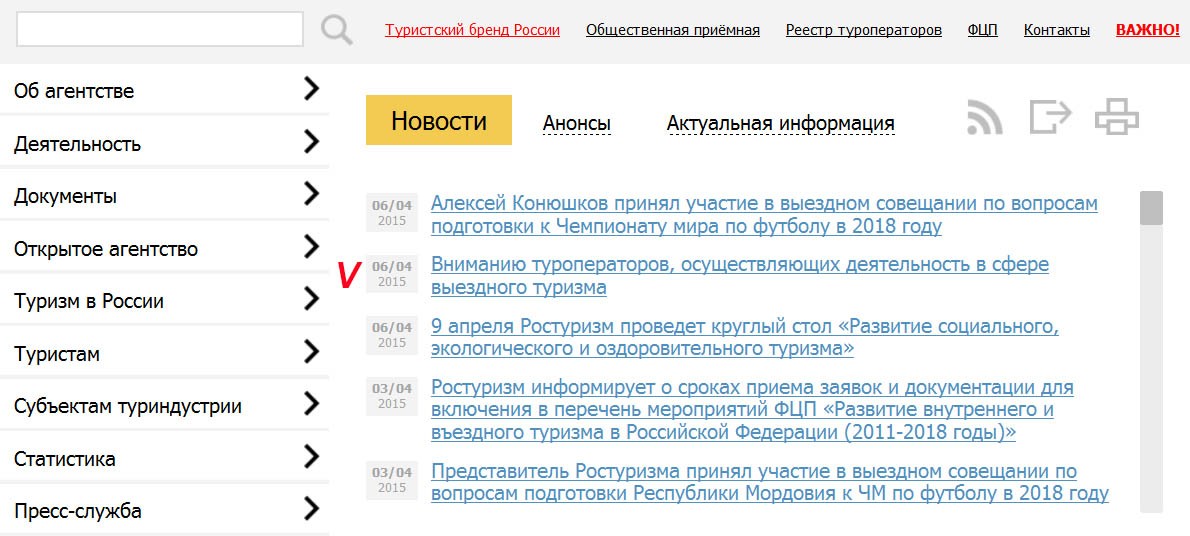
Task: Expand the Об агентстве chevron
Action: (311, 89)
